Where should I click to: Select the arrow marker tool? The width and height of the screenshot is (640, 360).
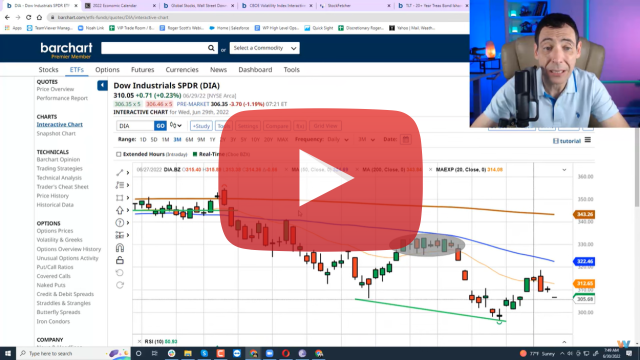pos(120,210)
